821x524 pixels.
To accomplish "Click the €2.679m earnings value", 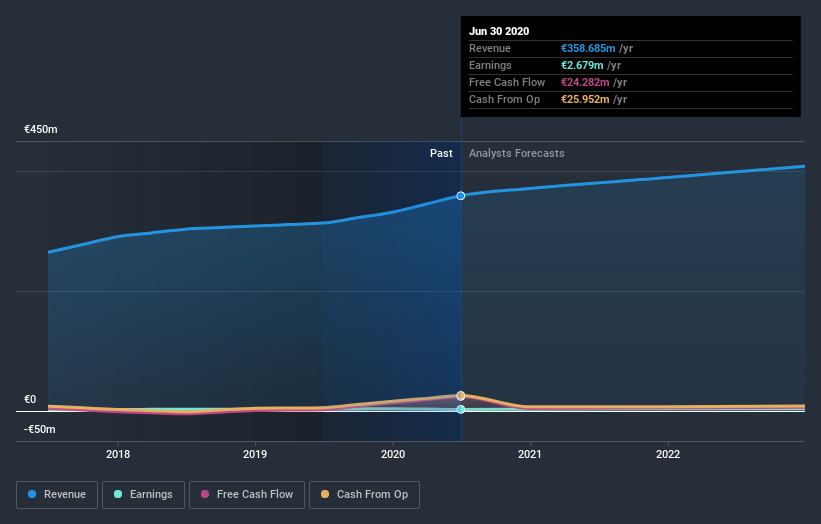I will point(582,65).
